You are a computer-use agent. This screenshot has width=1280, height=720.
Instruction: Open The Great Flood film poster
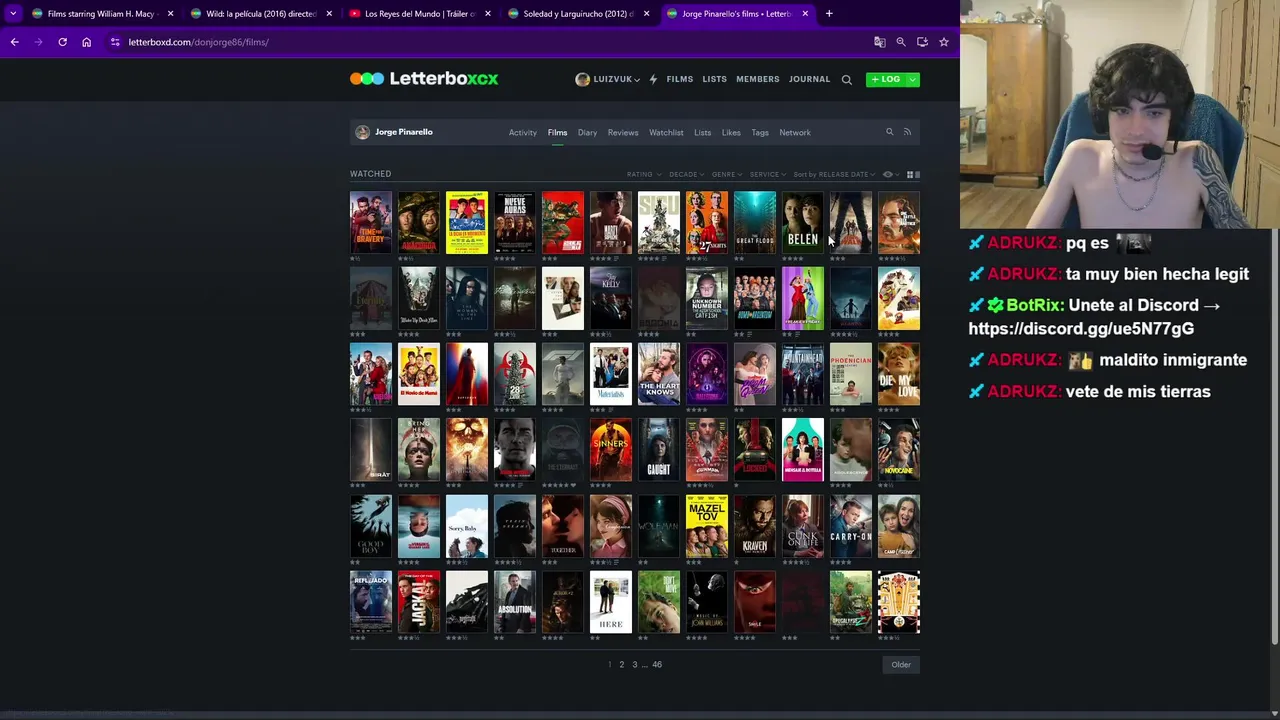pyautogui.click(x=754, y=222)
